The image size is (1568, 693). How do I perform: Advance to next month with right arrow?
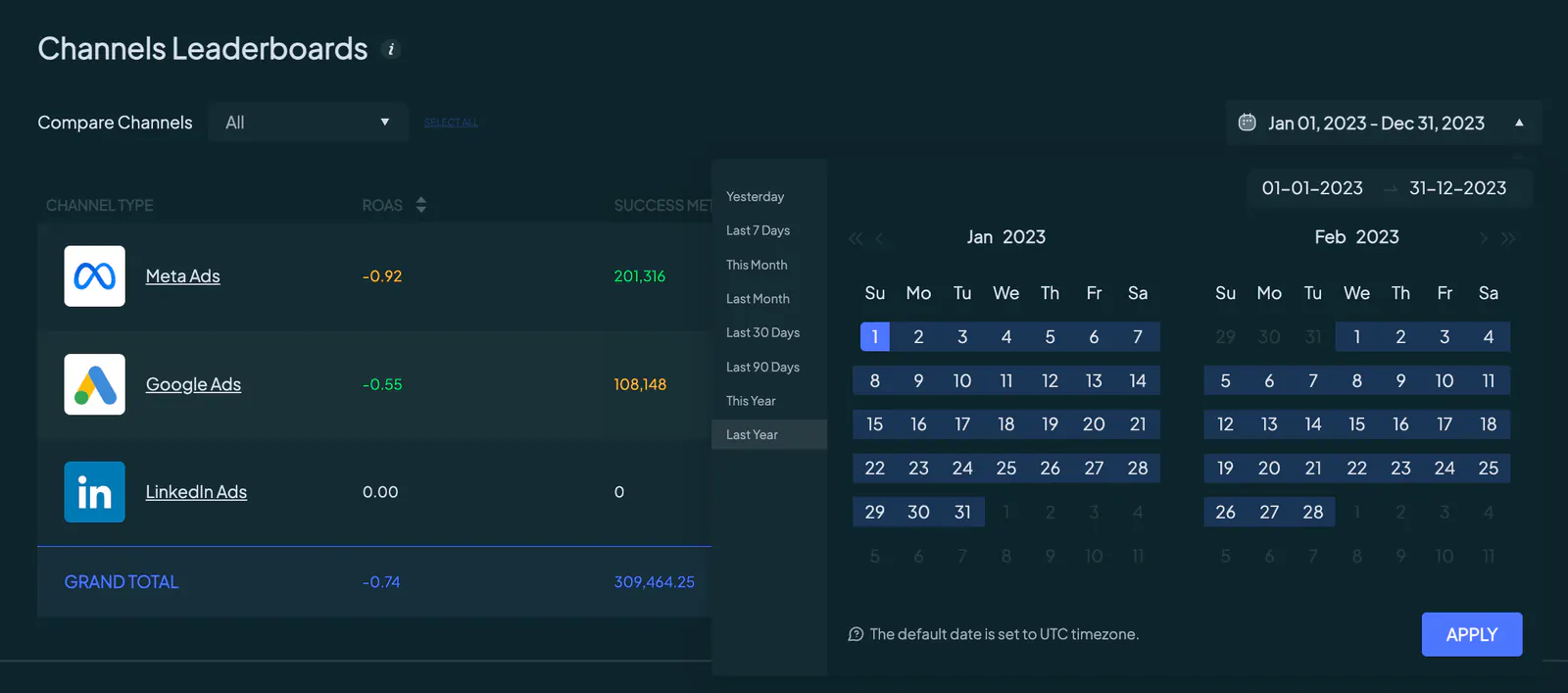1484,238
